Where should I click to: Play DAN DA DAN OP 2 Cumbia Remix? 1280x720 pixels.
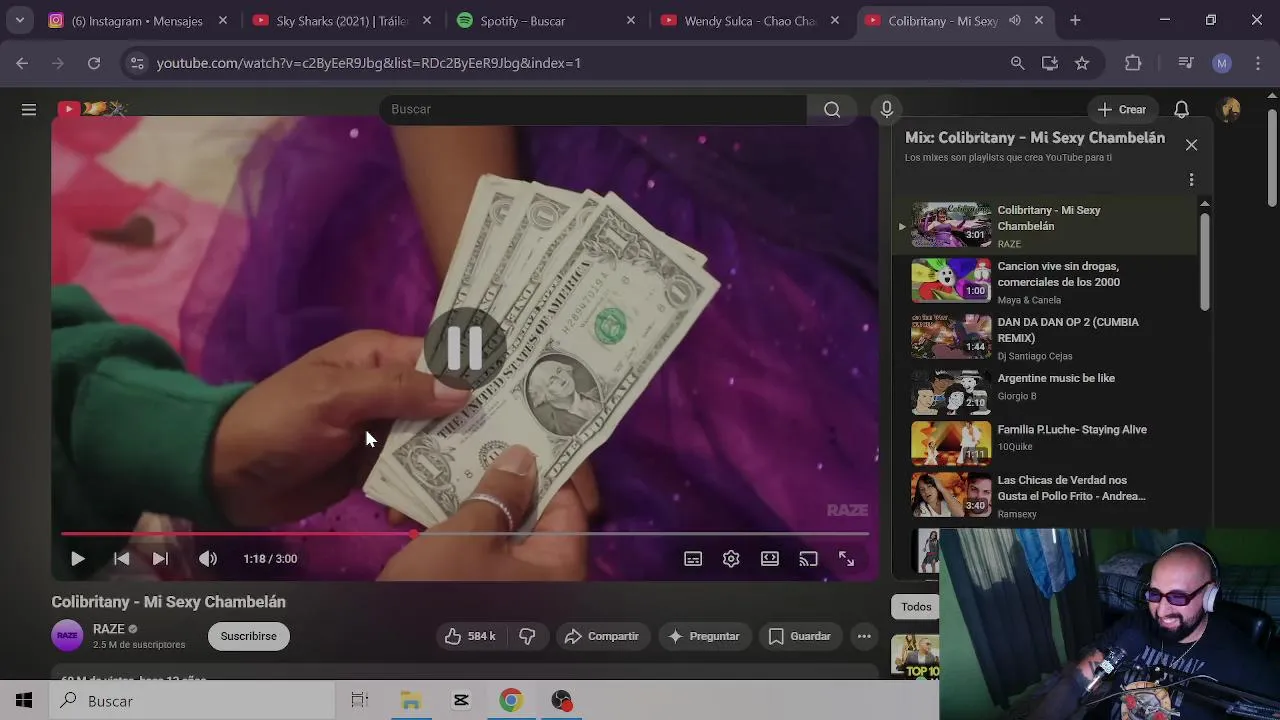coord(1045,338)
